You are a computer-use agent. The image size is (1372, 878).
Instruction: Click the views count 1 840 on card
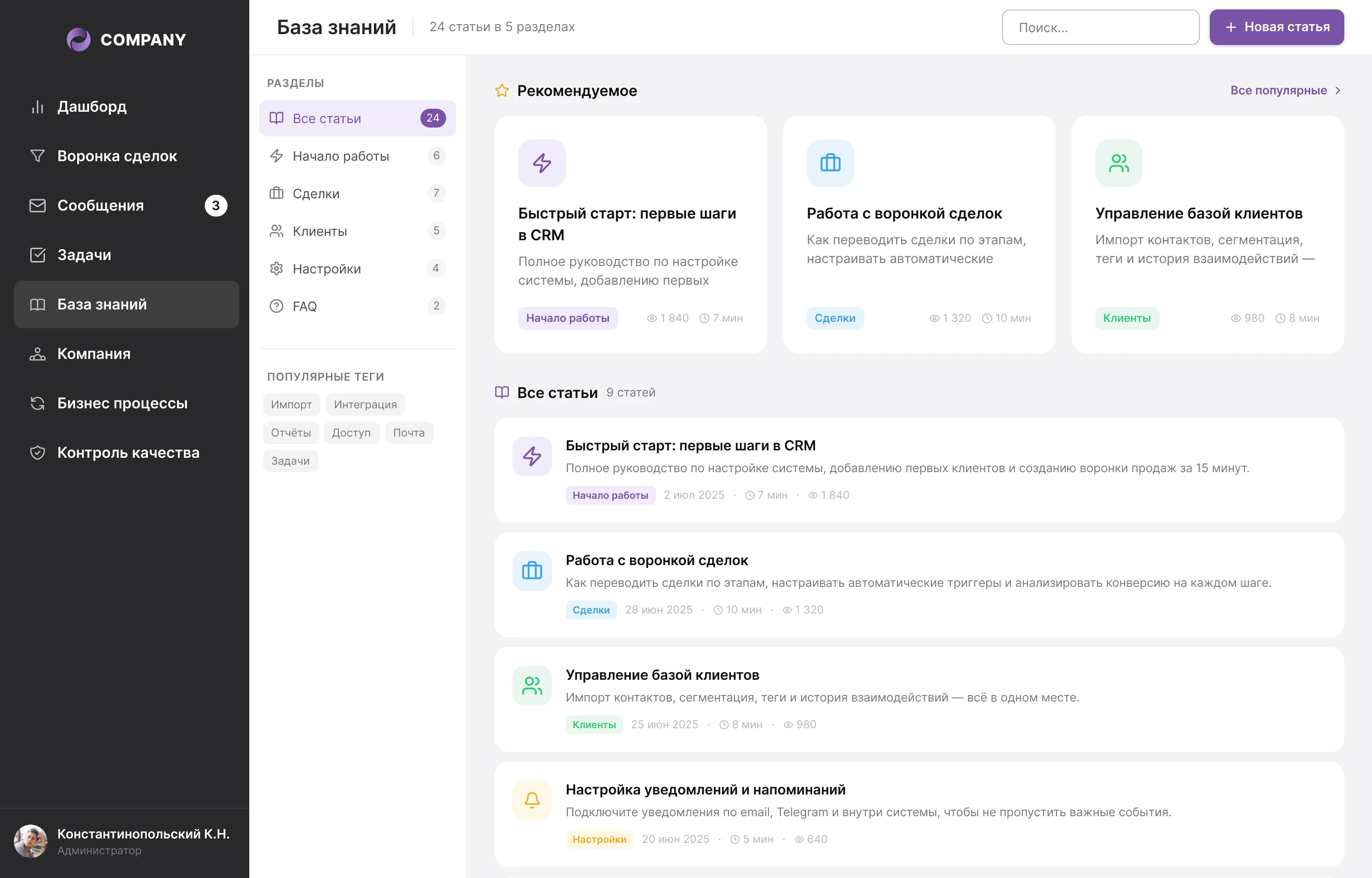click(668, 318)
